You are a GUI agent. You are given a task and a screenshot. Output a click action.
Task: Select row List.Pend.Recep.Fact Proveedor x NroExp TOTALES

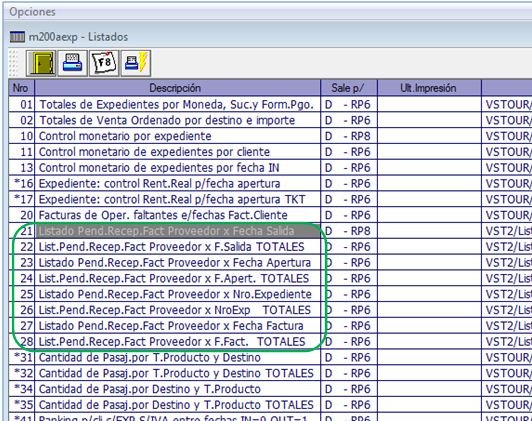click(x=177, y=310)
